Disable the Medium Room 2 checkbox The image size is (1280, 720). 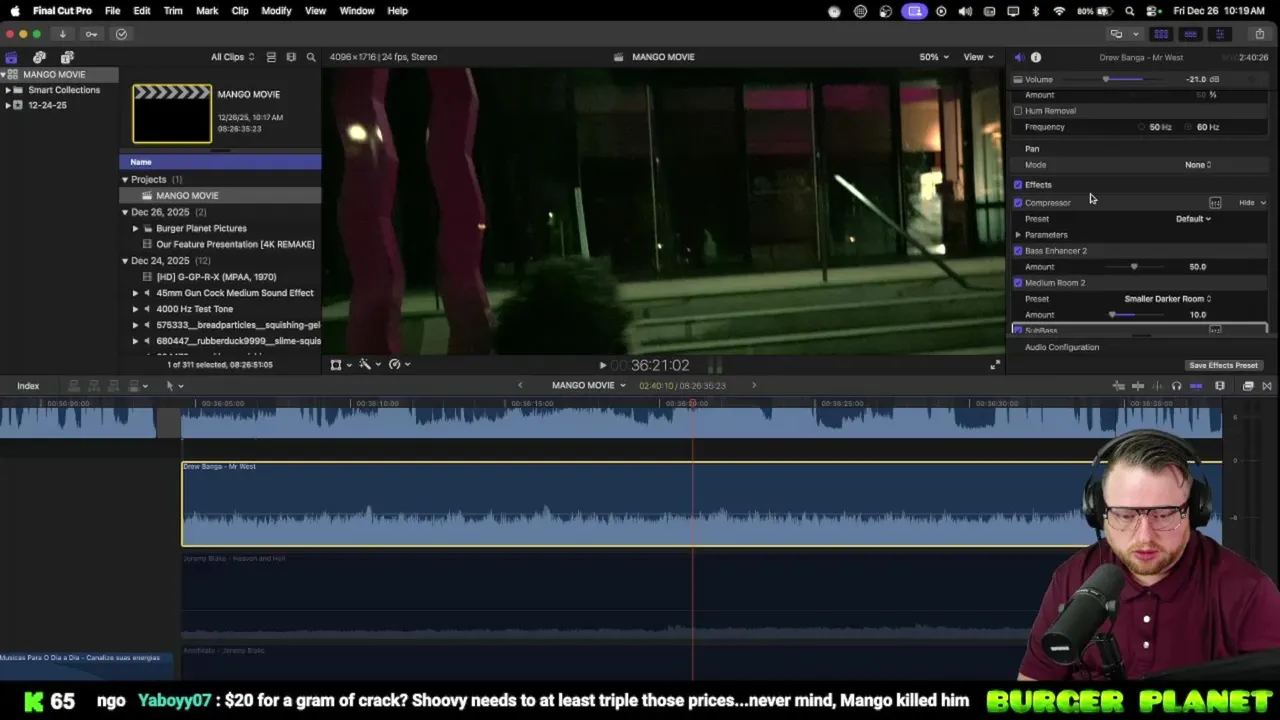click(x=1018, y=283)
